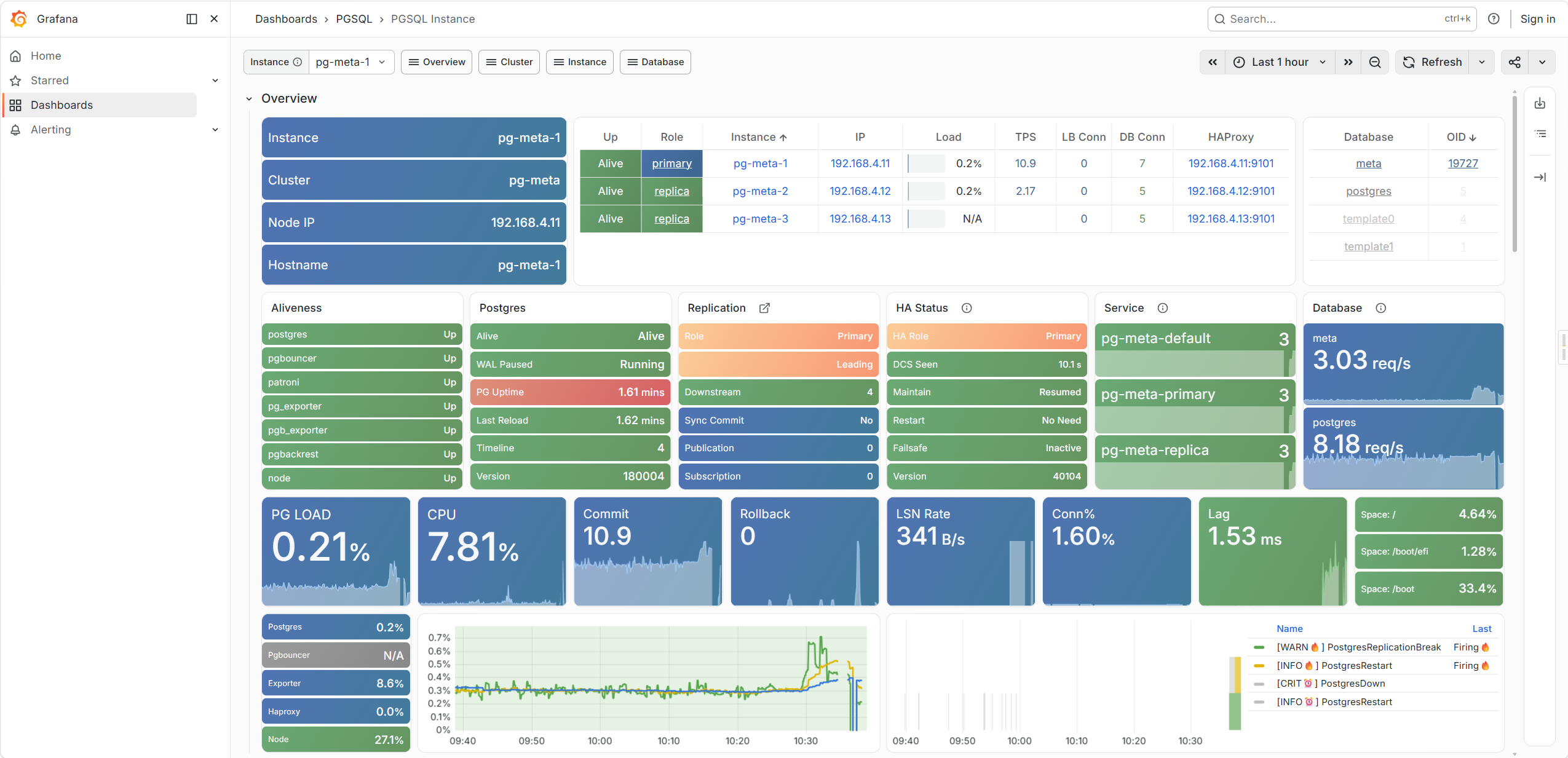Screen dimensions: 1568x758
Task: Click the Space: /boot usage bar
Action: [x=1428, y=589]
